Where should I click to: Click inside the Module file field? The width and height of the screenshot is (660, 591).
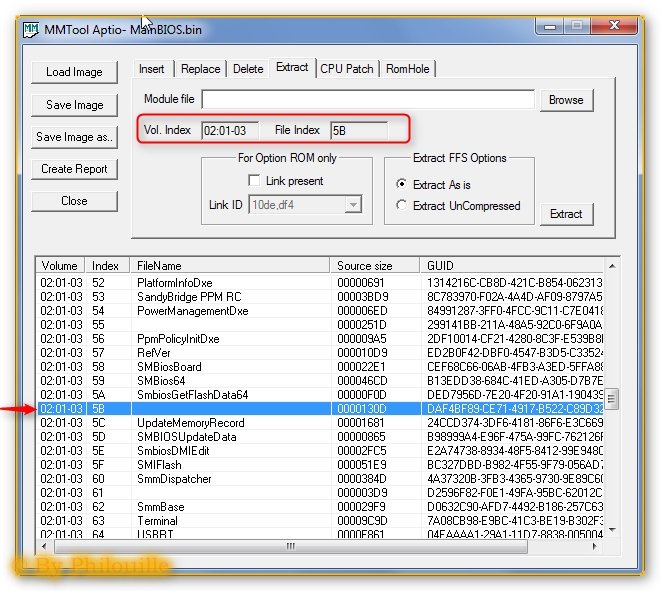368,100
